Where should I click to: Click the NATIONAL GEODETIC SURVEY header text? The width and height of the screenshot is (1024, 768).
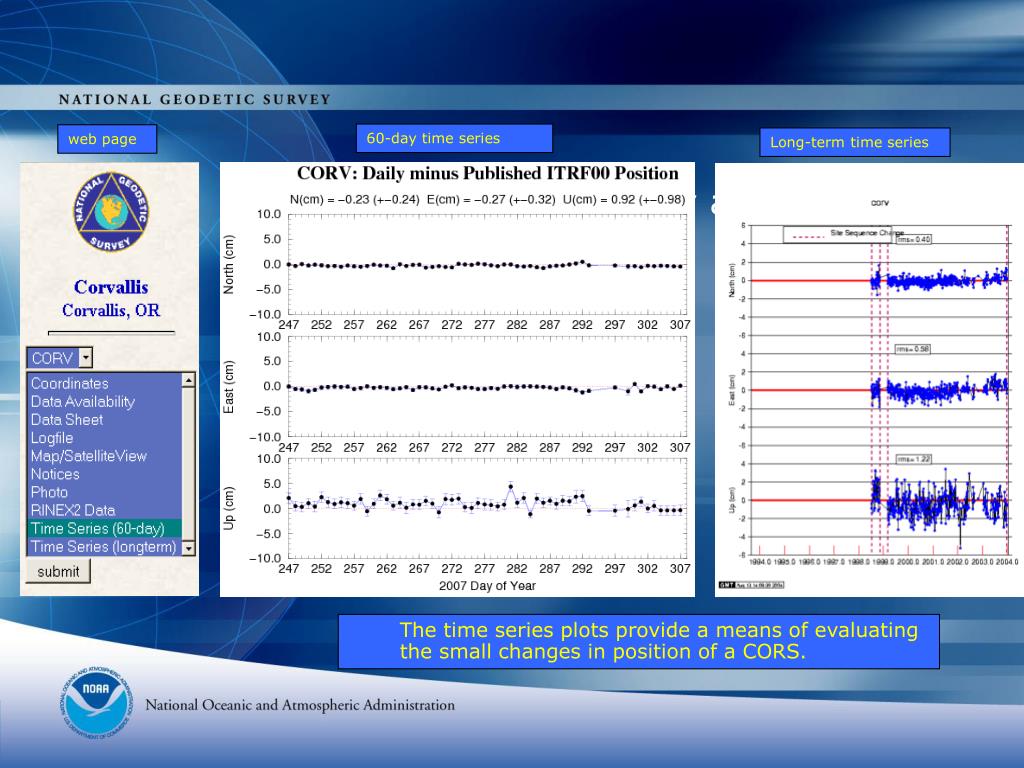pos(195,100)
